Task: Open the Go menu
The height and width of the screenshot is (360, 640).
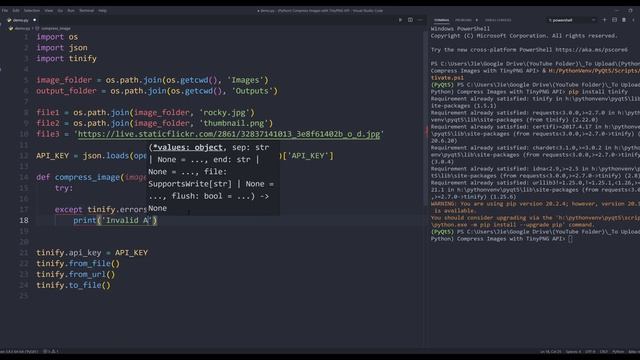Action: pyautogui.click(x=60, y=11)
